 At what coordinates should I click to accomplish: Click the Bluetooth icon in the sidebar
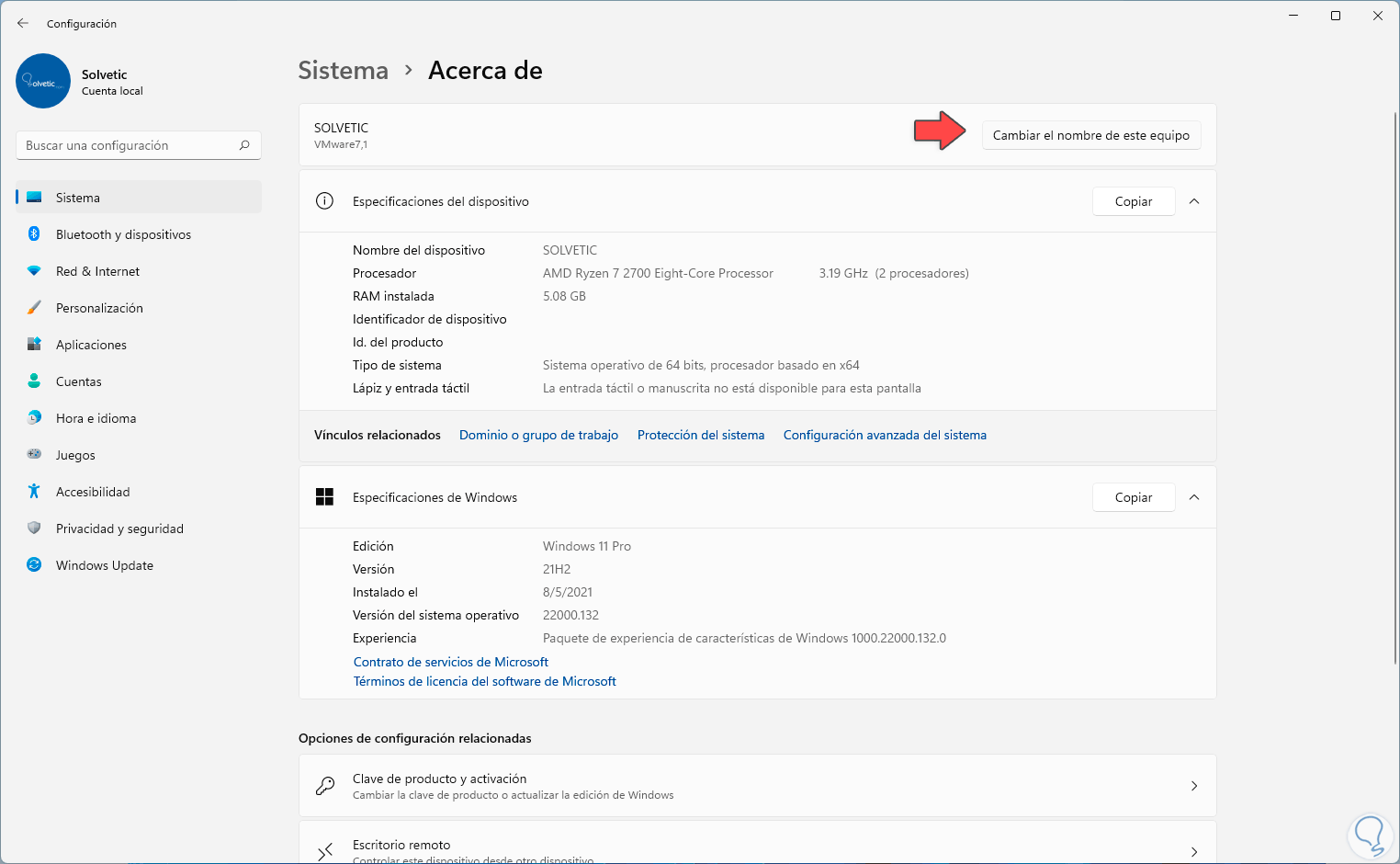click(x=34, y=234)
